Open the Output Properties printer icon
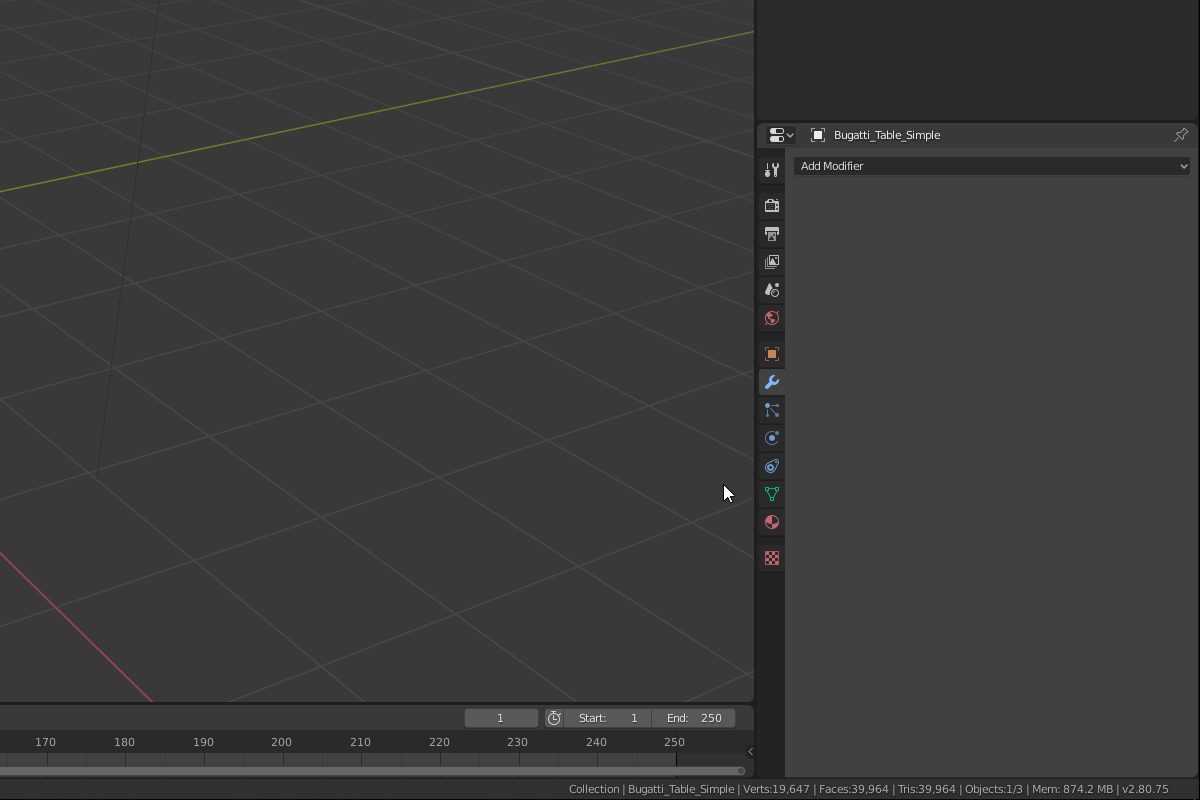1200x800 pixels. tap(771, 233)
